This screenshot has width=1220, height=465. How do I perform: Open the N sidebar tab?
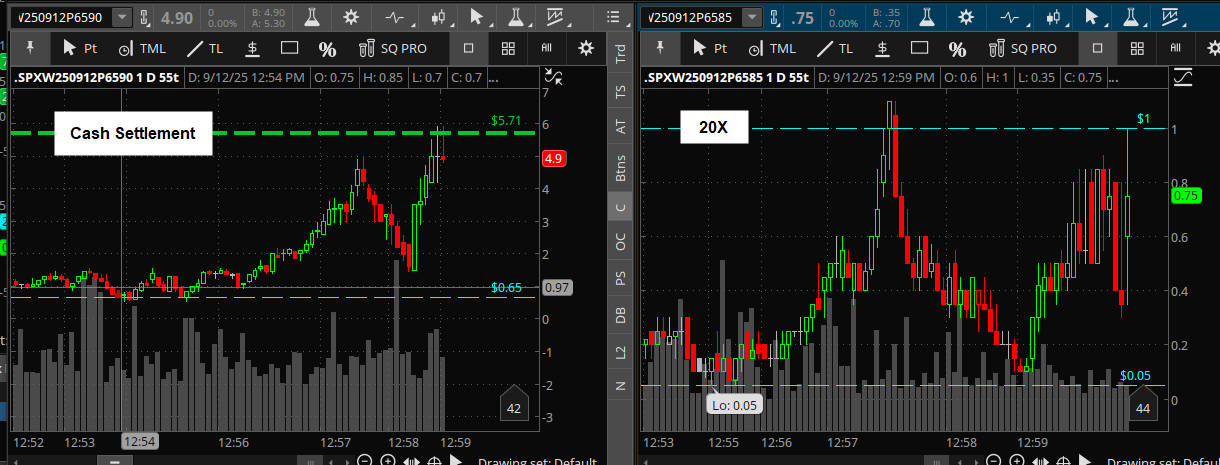[621, 385]
